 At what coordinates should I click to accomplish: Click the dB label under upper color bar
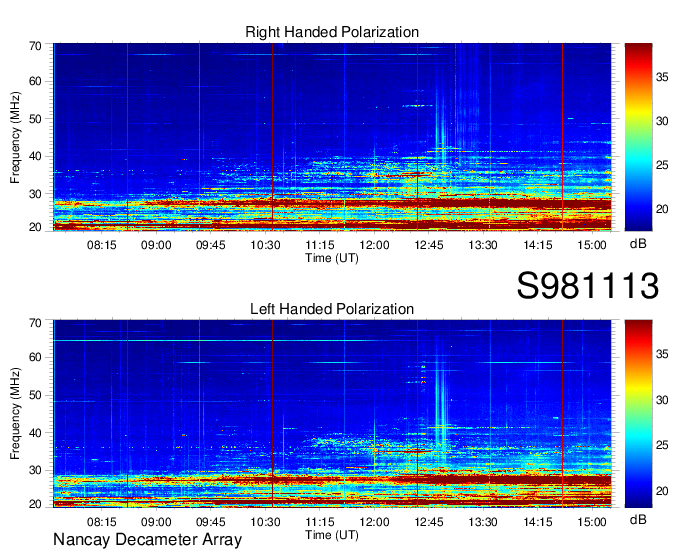(638, 244)
